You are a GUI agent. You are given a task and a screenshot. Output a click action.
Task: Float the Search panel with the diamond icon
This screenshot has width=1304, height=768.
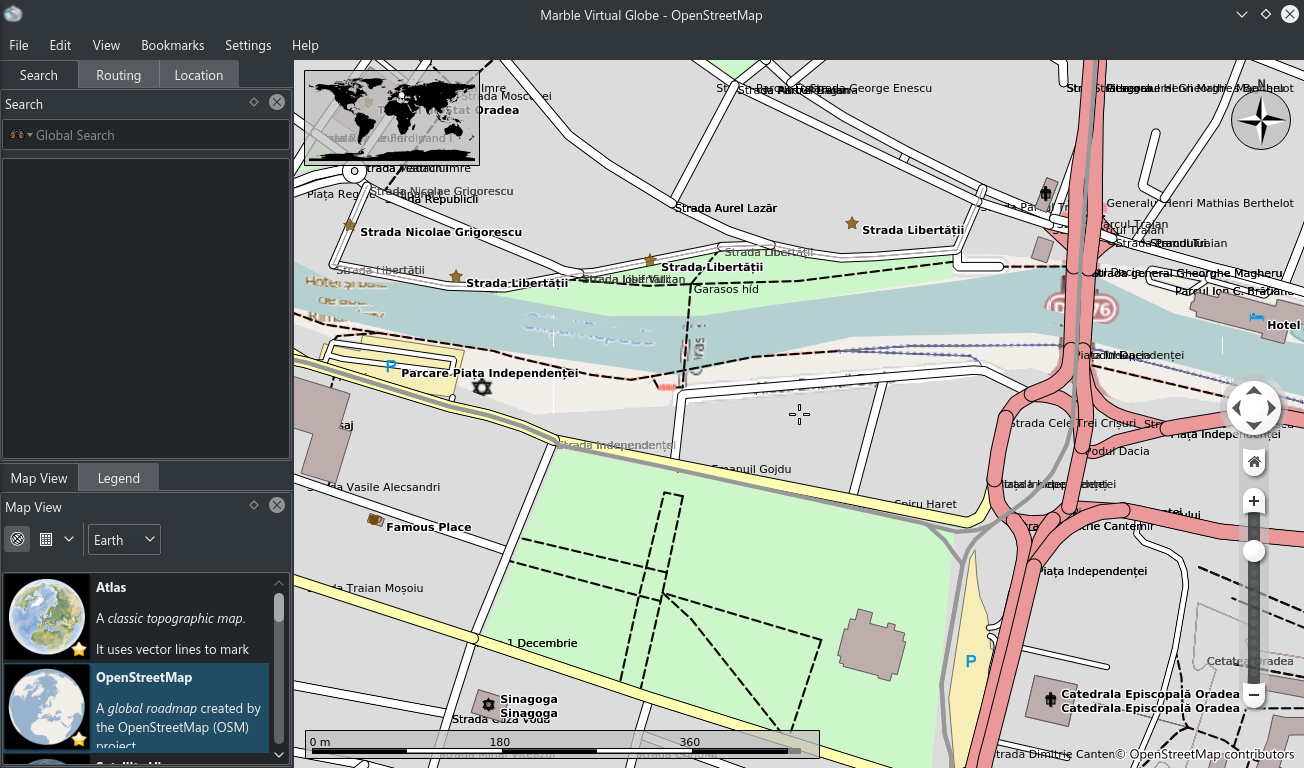[254, 102]
